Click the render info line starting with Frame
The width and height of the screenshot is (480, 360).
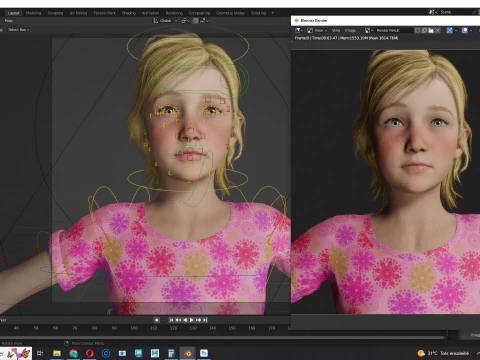pyautogui.click(x=346, y=38)
